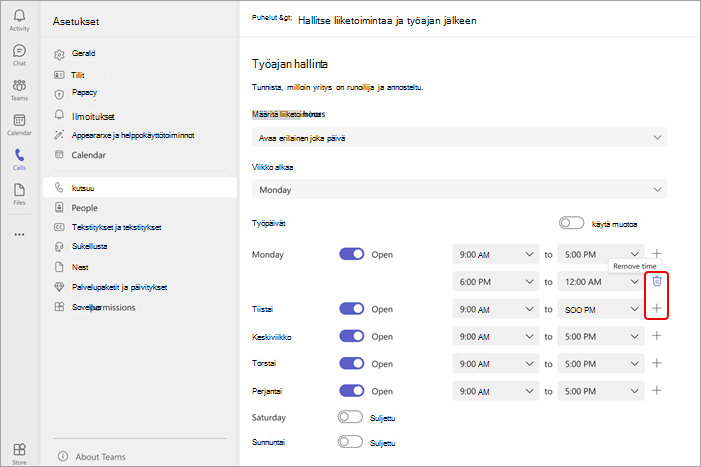Click the Puhelut breadcrumb link
The image size is (701, 467).
(272, 17)
